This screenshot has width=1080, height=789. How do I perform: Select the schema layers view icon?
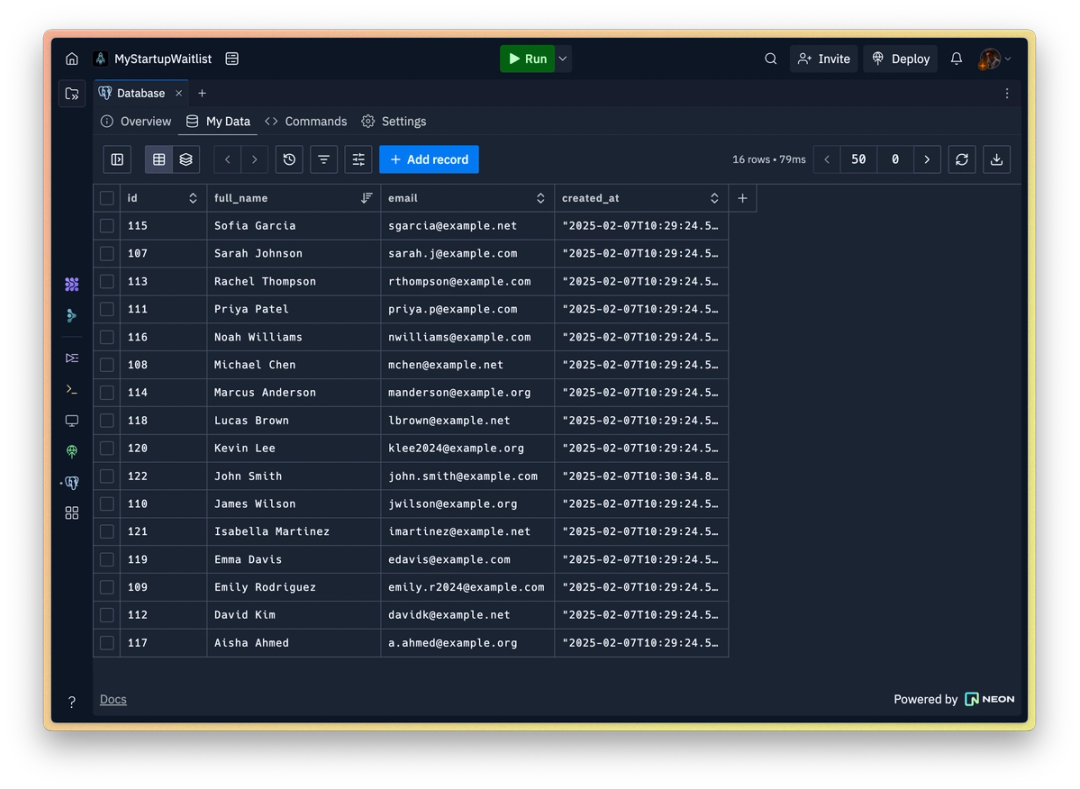tap(185, 159)
